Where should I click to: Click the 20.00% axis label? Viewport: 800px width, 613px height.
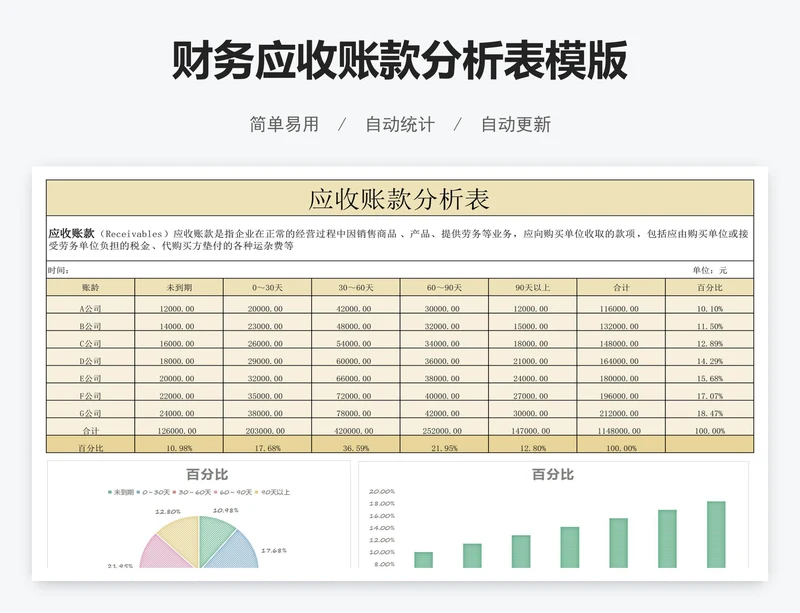pyautogui.click(x=382, y=491)
